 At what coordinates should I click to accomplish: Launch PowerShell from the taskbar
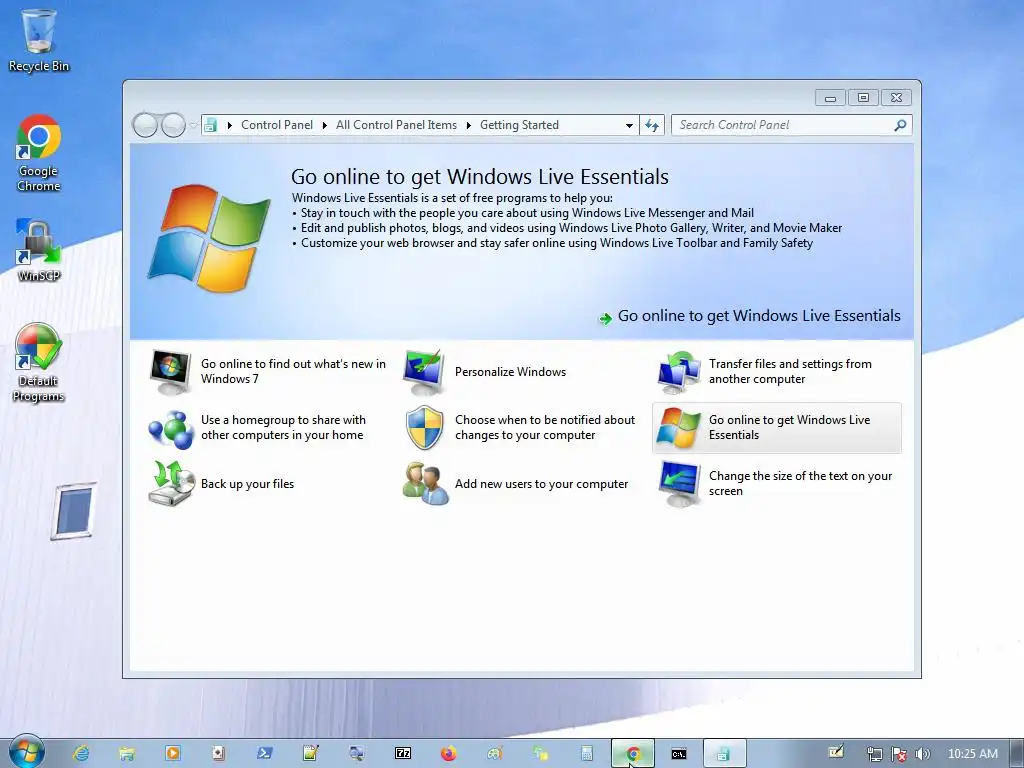264,754
